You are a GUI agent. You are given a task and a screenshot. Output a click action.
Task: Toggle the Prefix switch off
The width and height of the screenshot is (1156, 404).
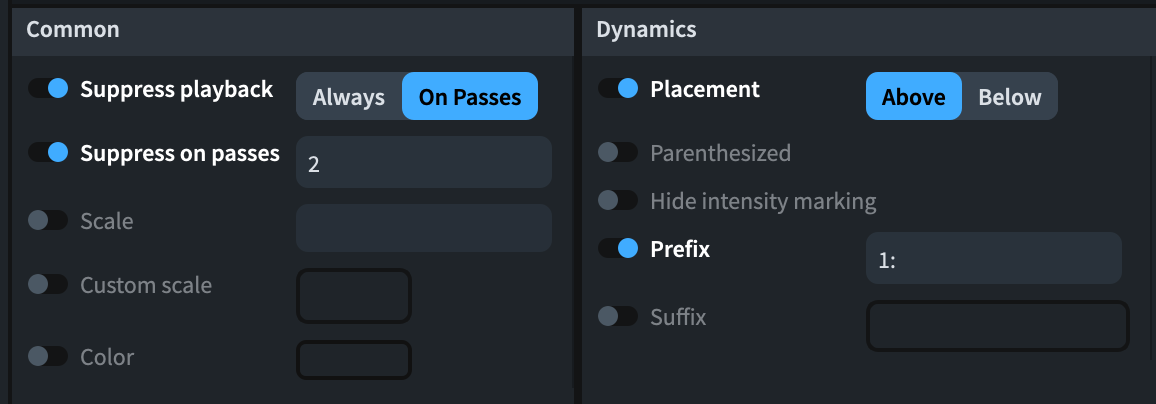618,249
